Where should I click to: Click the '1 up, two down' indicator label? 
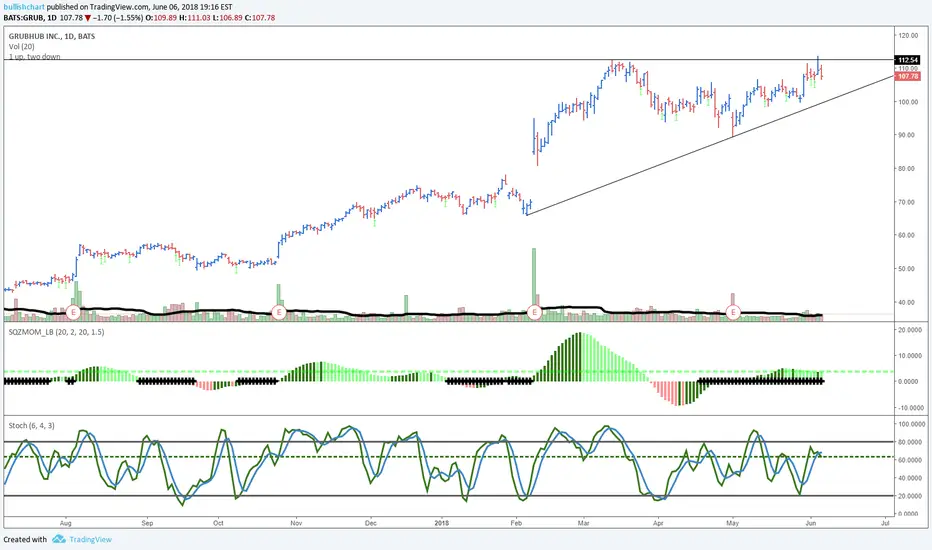coord(34,56)
